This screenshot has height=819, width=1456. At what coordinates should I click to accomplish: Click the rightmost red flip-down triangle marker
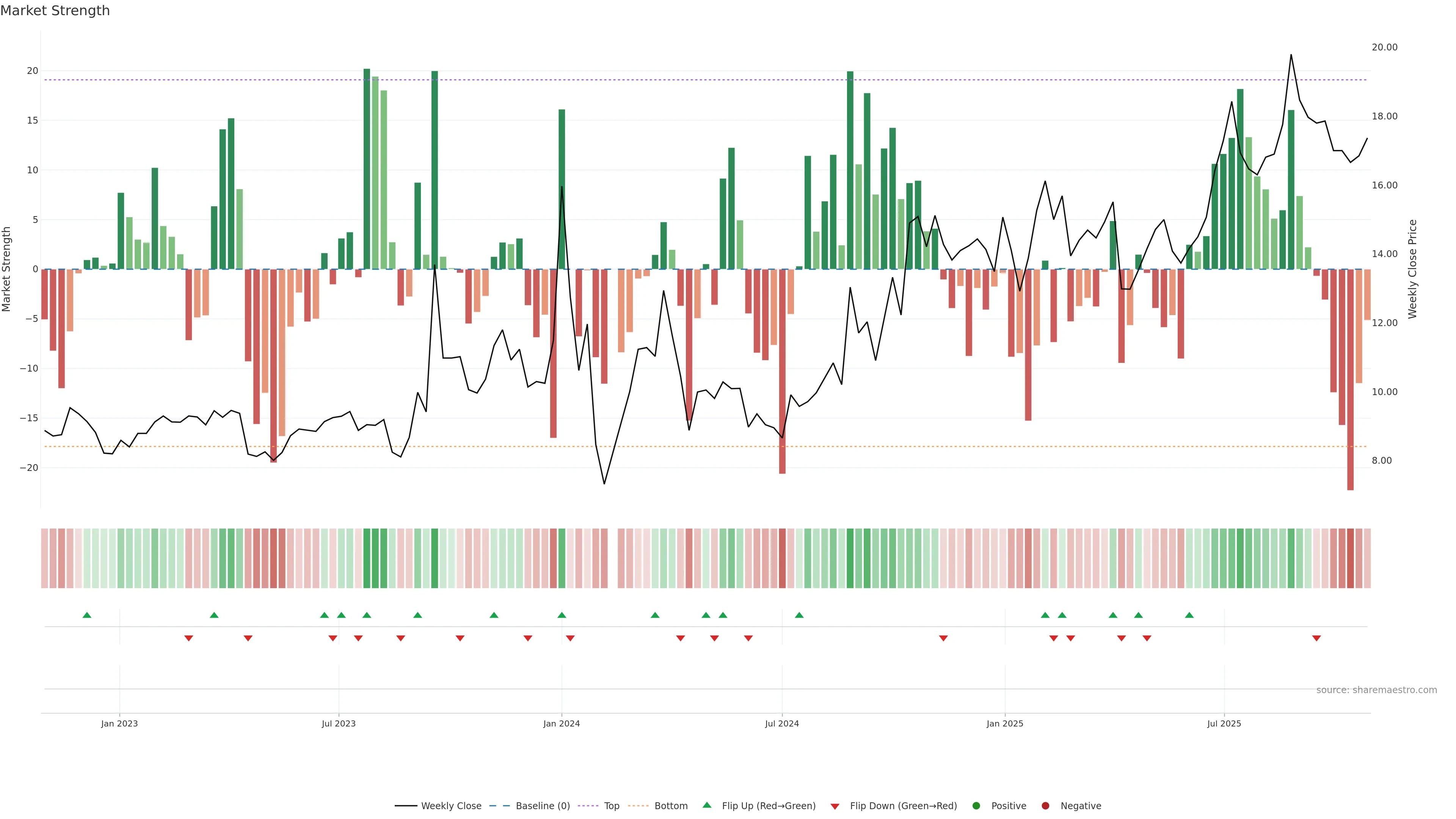click(x=1316, y=638)
